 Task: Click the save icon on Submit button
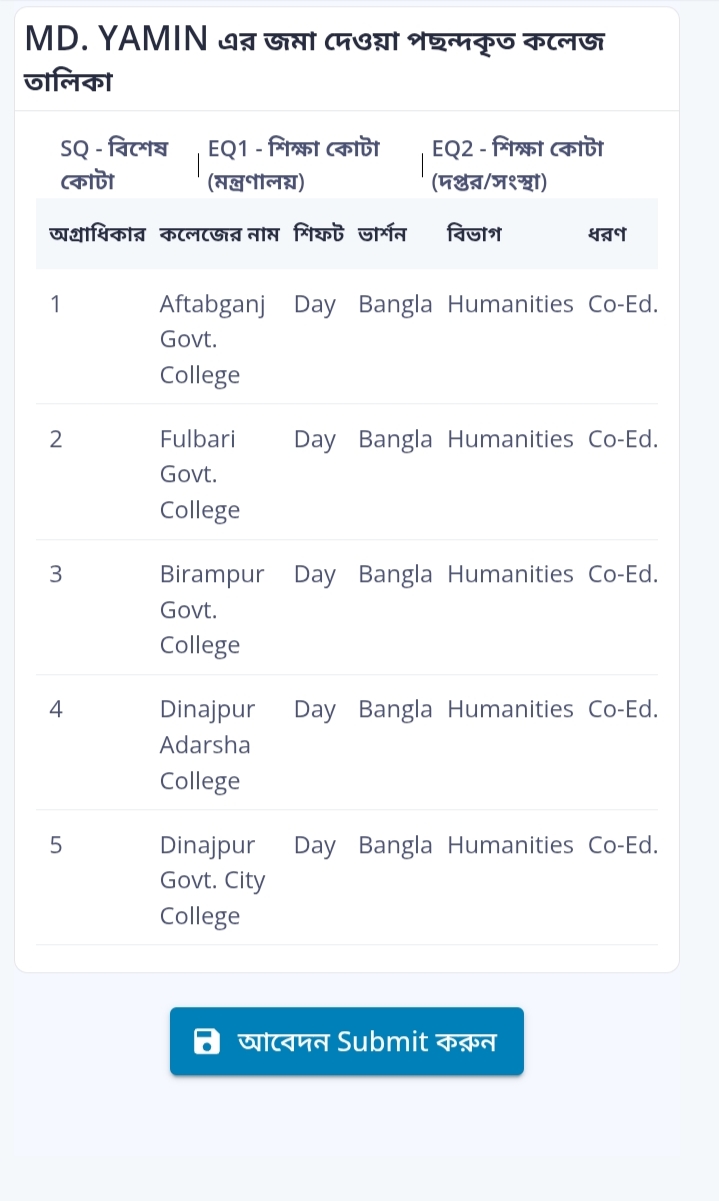[206, 1041]
